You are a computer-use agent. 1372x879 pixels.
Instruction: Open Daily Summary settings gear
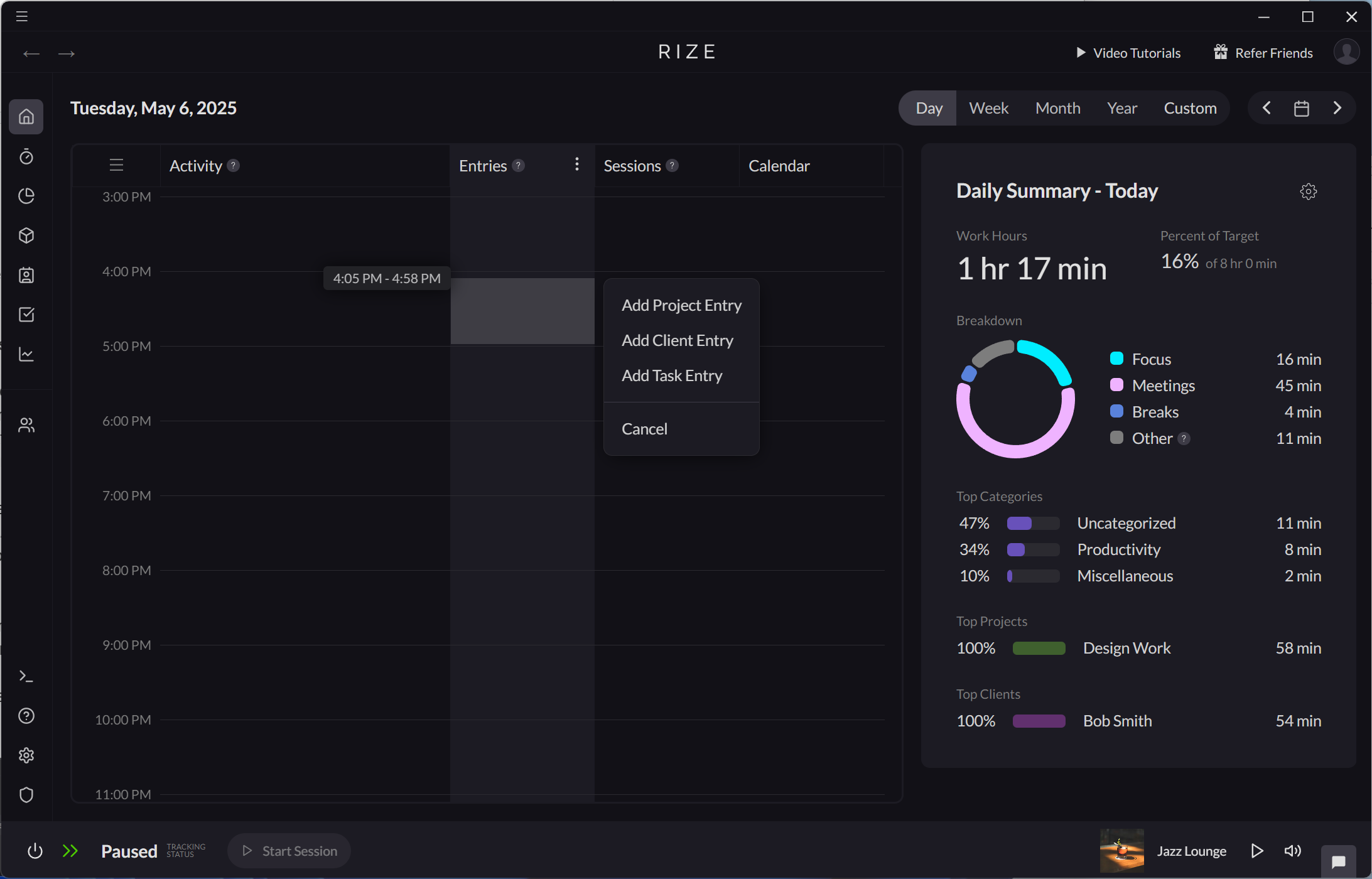[x=1308, y=191]
